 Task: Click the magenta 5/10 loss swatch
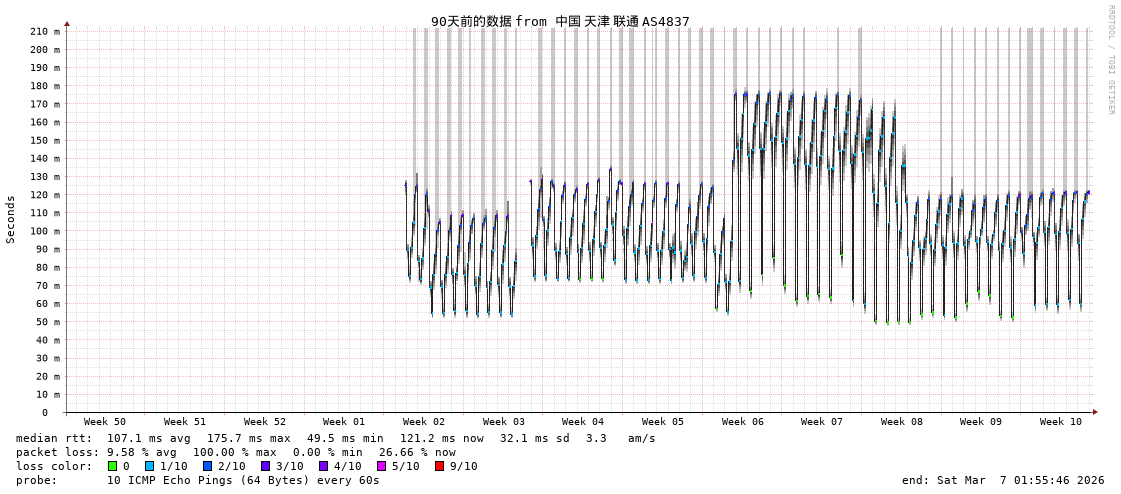tap(381, 466)
